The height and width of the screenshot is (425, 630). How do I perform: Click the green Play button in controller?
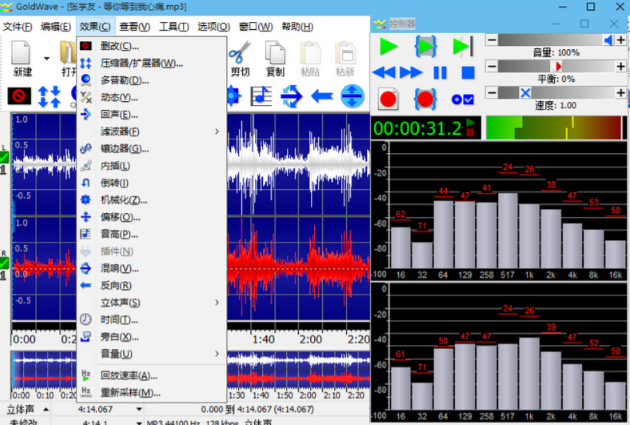point(389,46)
